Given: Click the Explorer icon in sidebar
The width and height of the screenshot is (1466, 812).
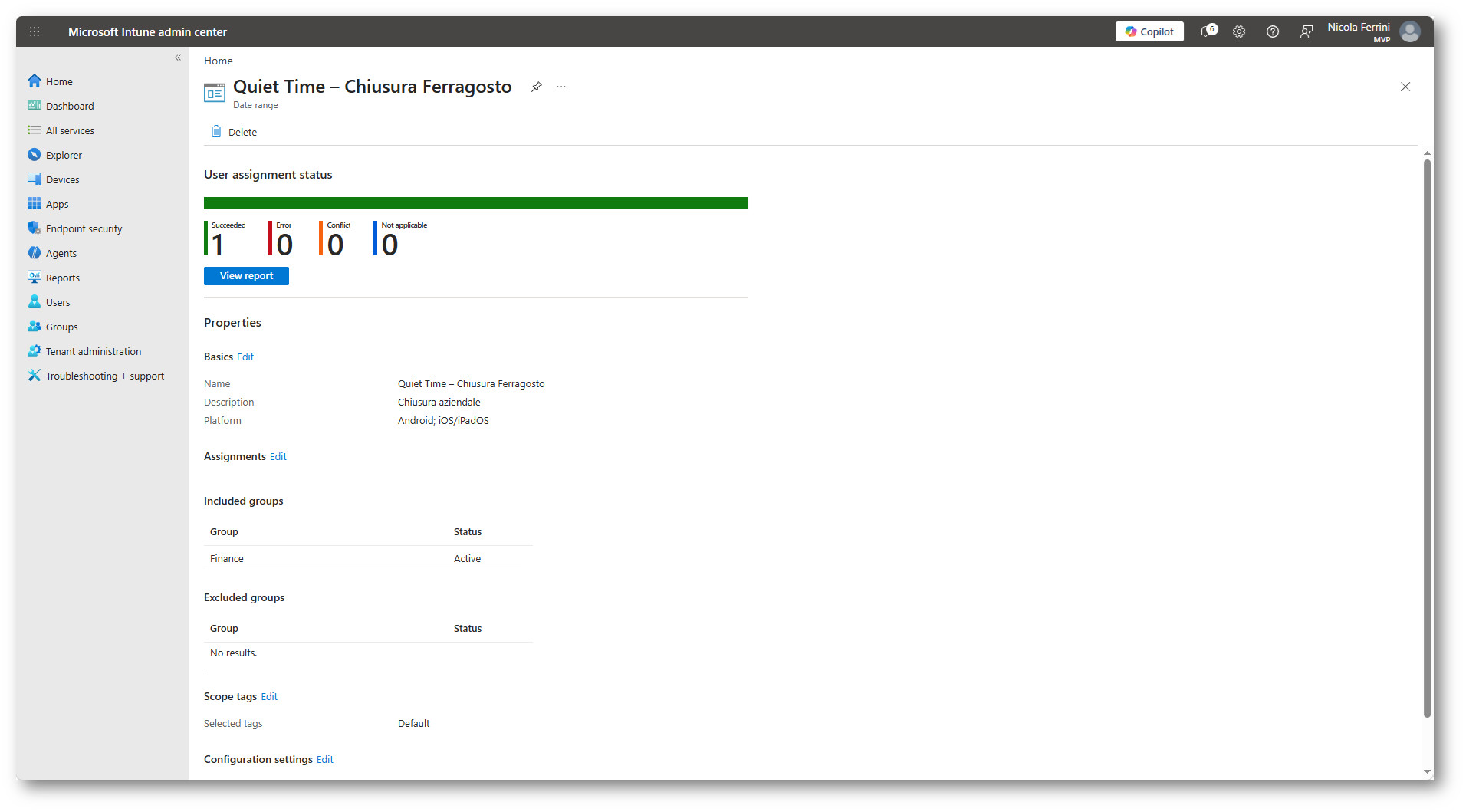Looking at the screenshot, I should coord(35,155).
